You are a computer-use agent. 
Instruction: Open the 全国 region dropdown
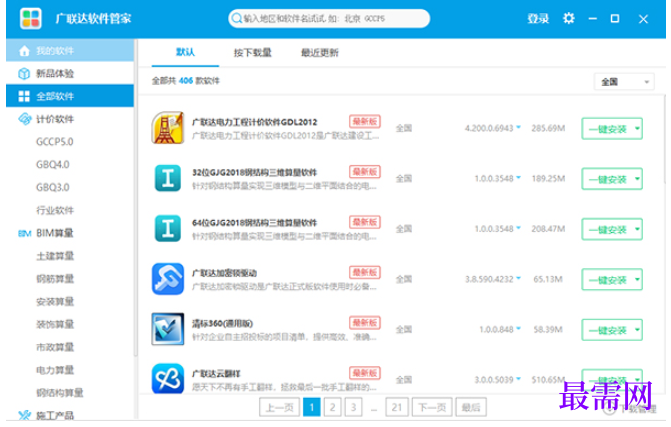[x=624, y=82]
